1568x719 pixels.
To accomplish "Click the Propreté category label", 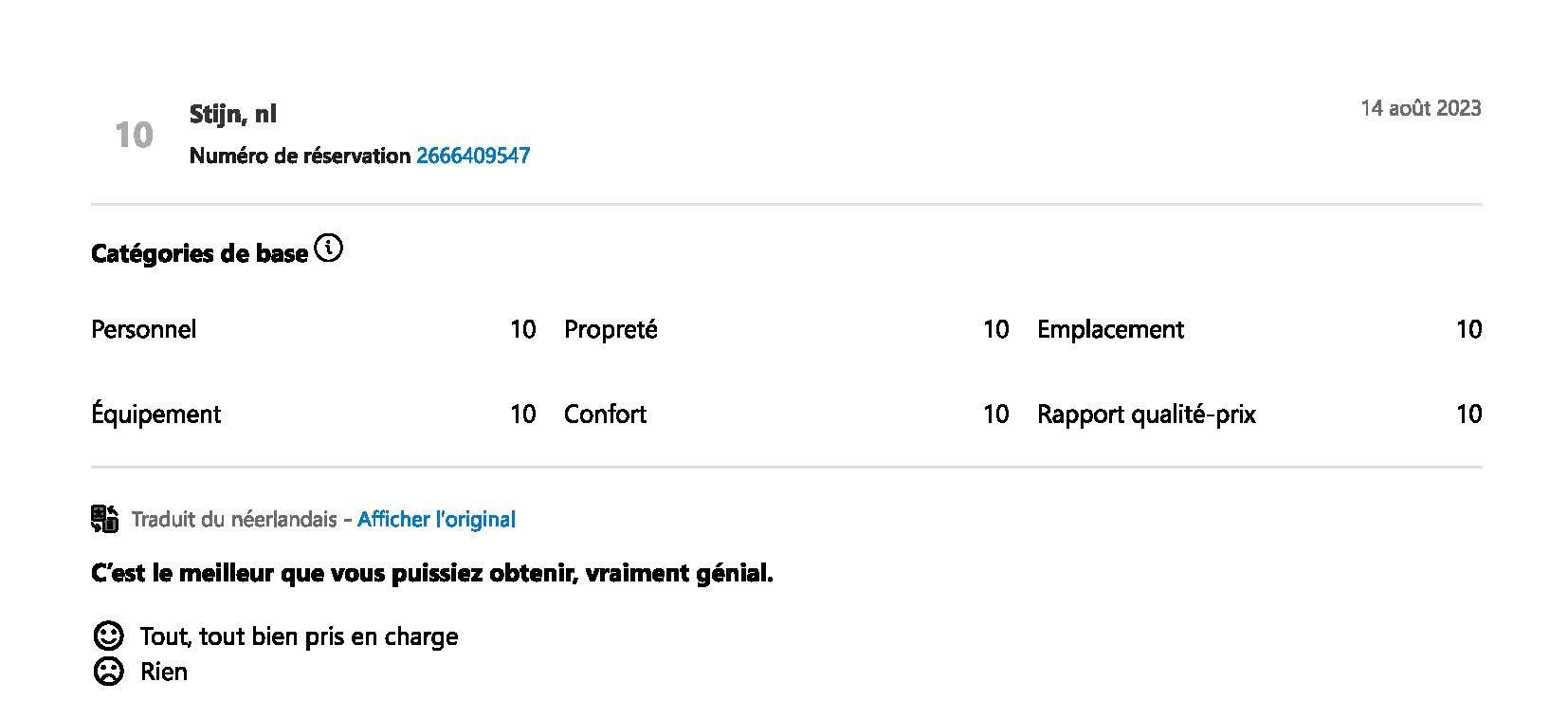I will [611, 329].
